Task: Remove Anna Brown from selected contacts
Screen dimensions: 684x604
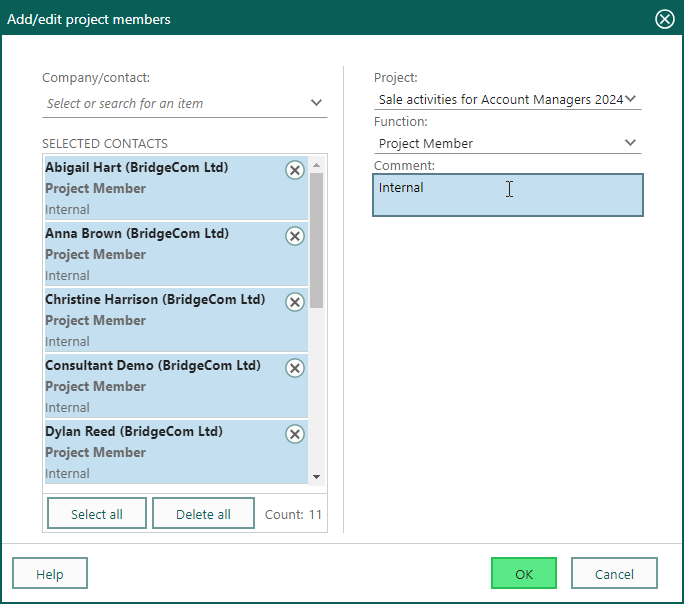Action: [295, 236]
